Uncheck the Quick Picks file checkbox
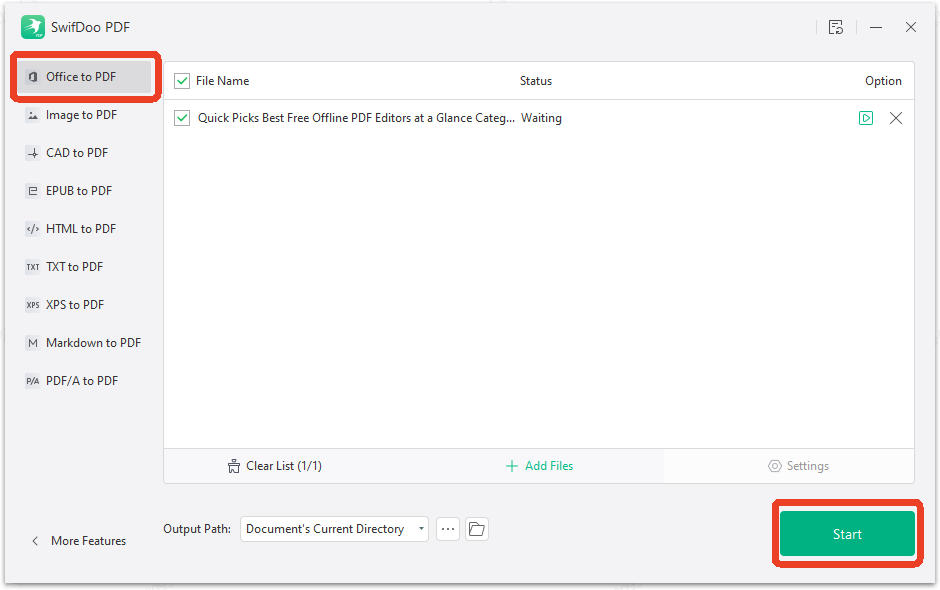 (x=182, y=118)
